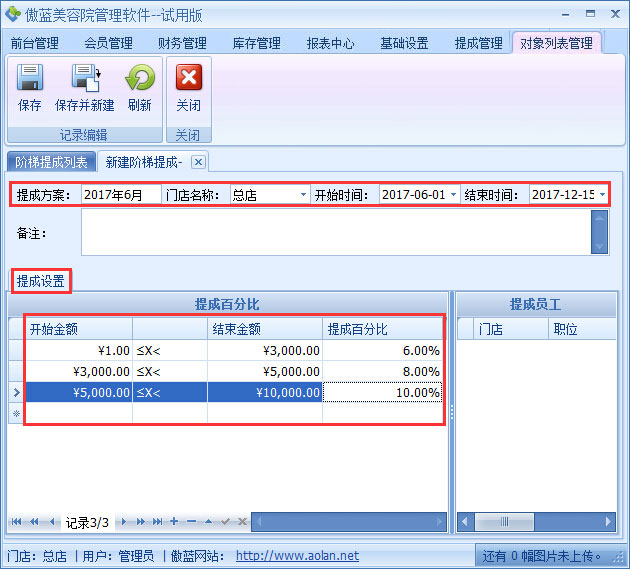The width and height of the screenshot is (630, 569).
Task: Click the status bar upload notice 还有0幅图片未上传
Action: (x=541, y=556)
